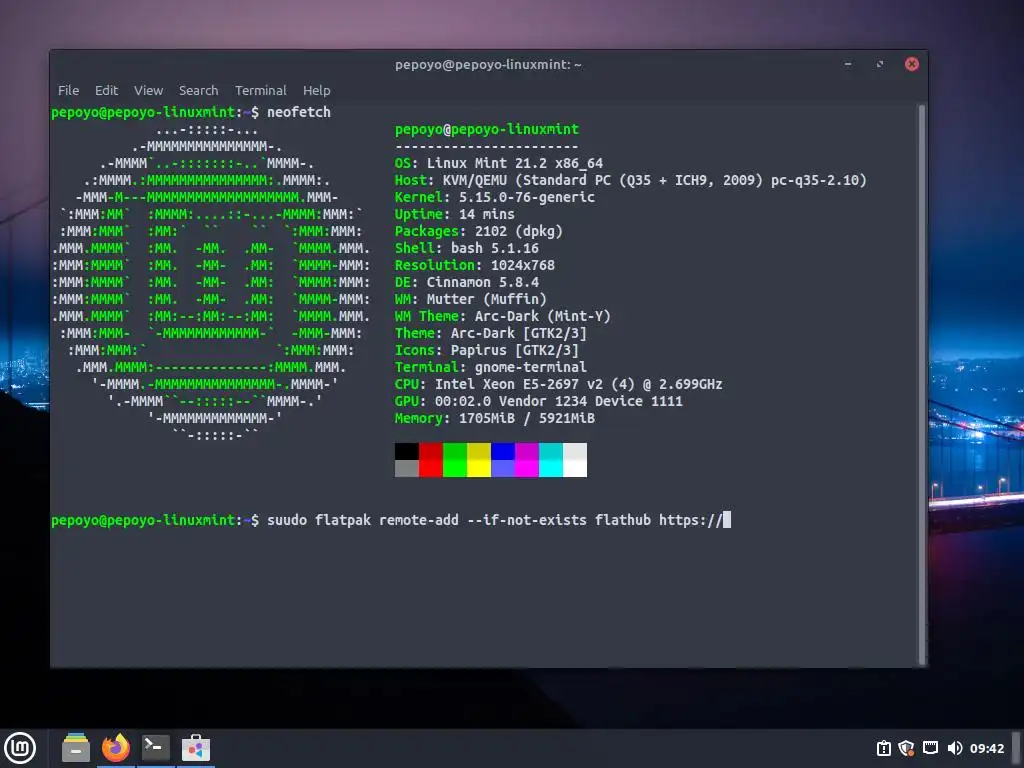Minimize the terminal window
1024x768 pixels.
click(848, 64)
